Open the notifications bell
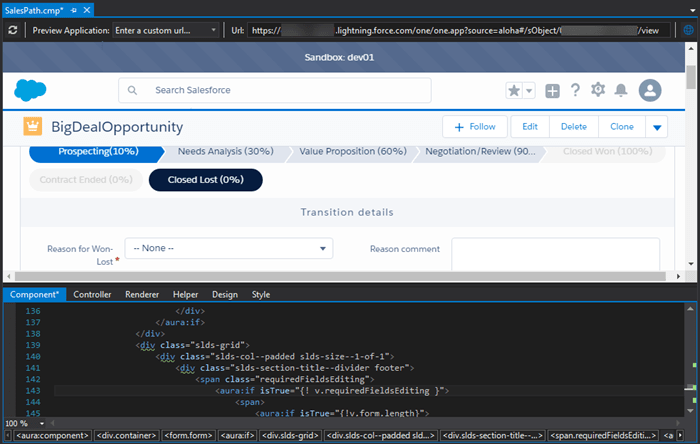Screen dimensions: 700x444 (x=621, y=90)
